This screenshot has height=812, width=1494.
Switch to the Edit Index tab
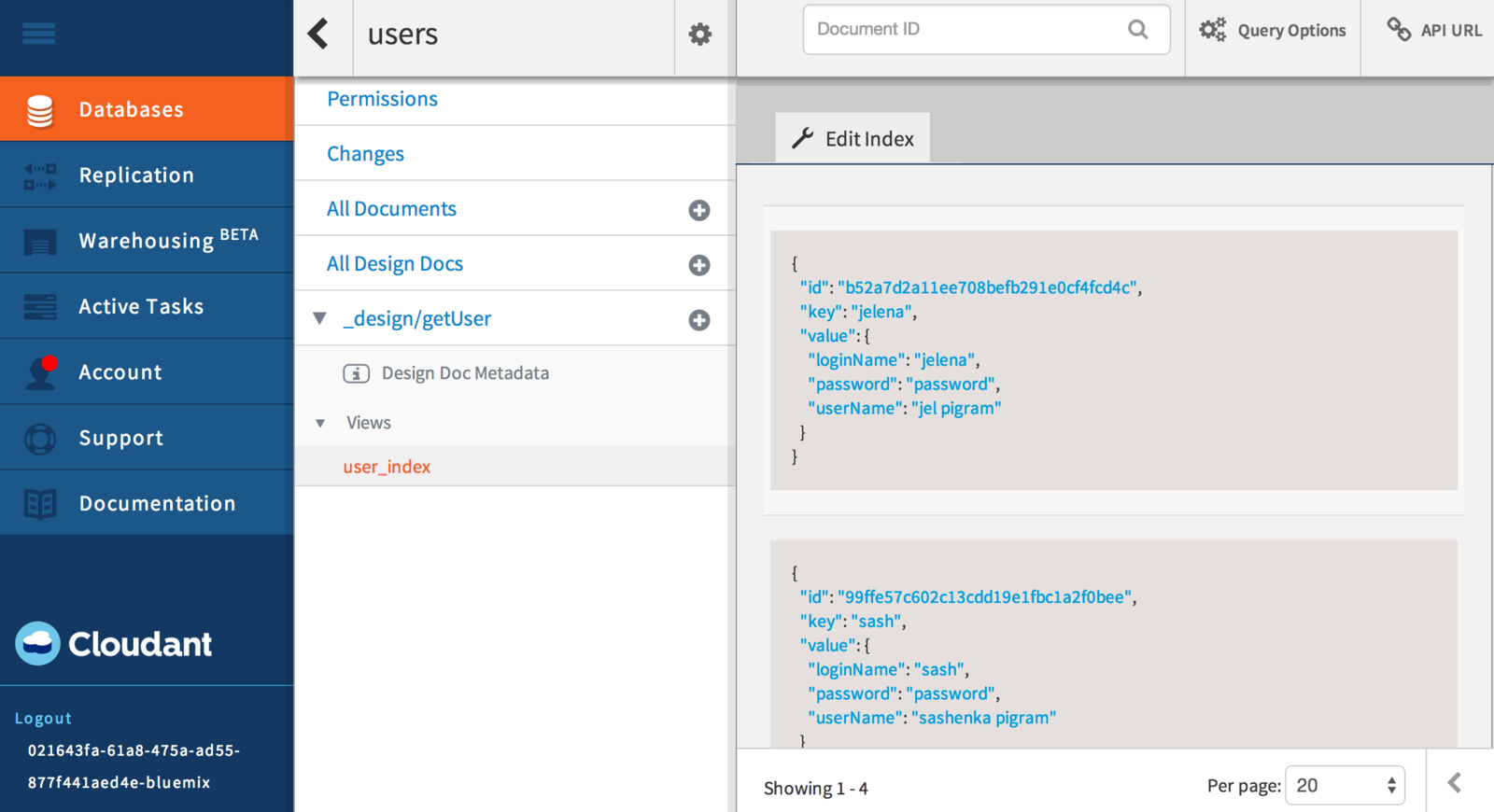point(853,138)
